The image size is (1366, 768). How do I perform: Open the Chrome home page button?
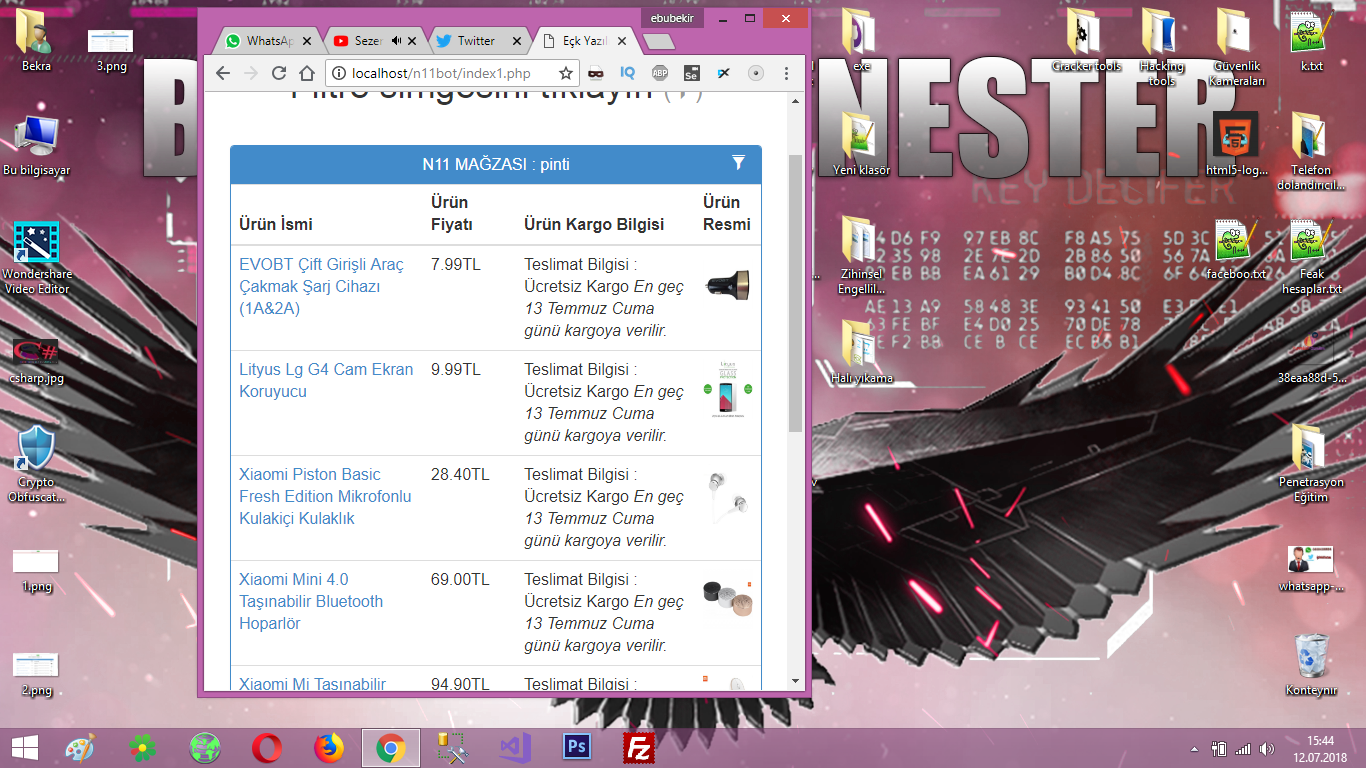308,73
